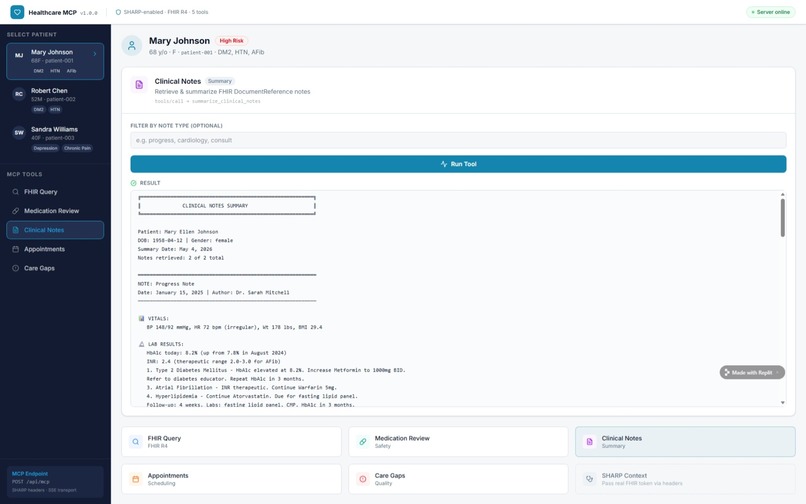Viewport: 806px width, 504px height.
Task: Click the FHIR Query search icon in sidebar
Action: click(15, 192)
